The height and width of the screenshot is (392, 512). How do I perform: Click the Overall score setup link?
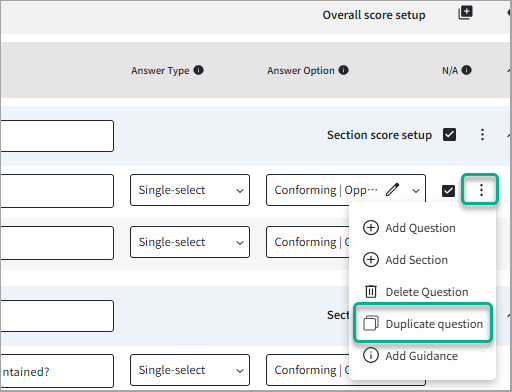374,15
